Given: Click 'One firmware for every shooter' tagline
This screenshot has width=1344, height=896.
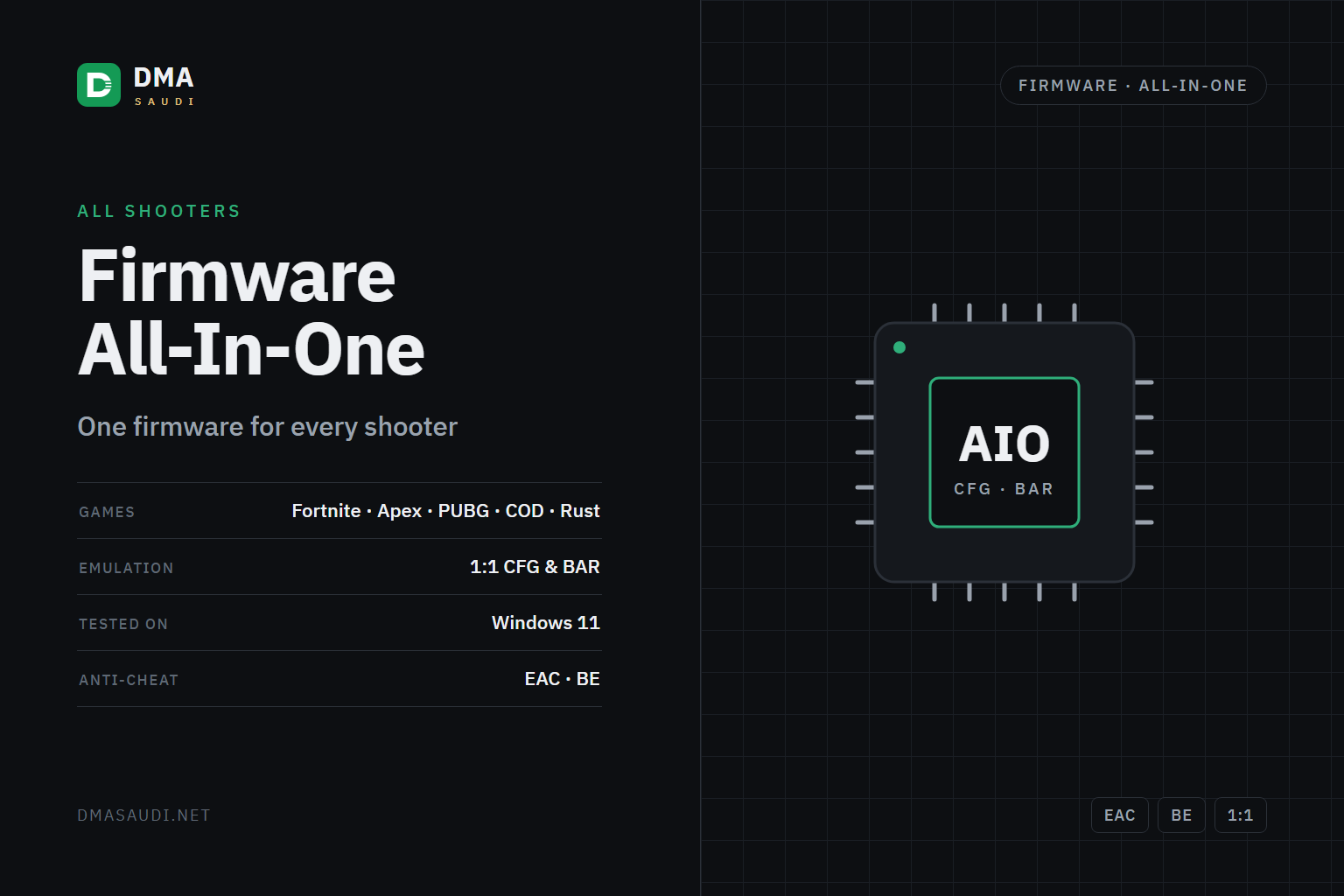Looking at the screenshot, I should 268,426.
